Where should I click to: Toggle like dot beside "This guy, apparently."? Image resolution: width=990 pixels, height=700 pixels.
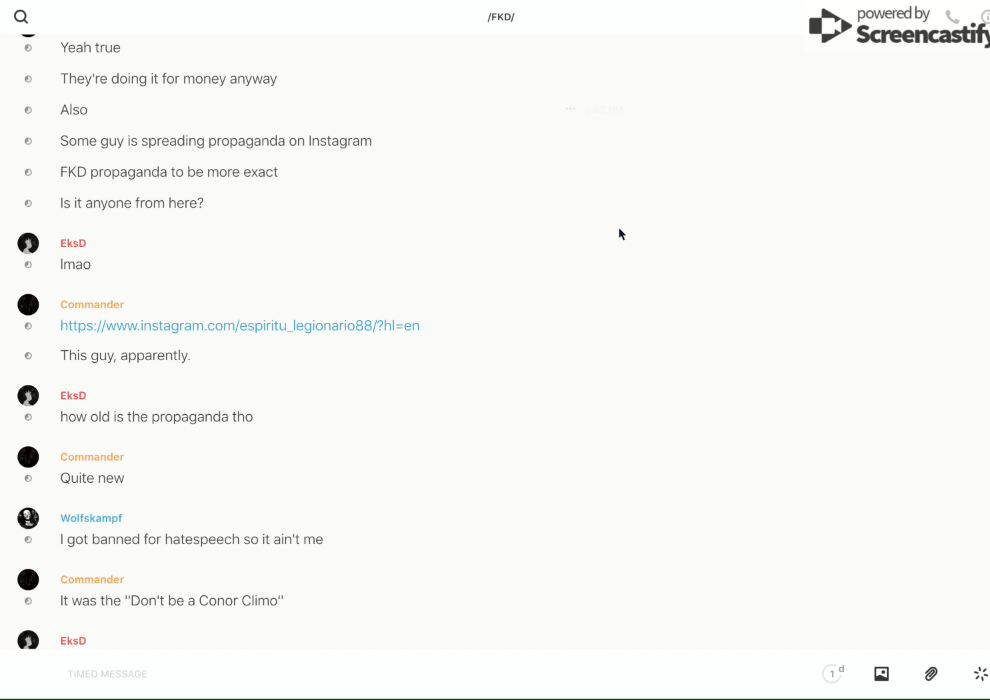[28, 356]
